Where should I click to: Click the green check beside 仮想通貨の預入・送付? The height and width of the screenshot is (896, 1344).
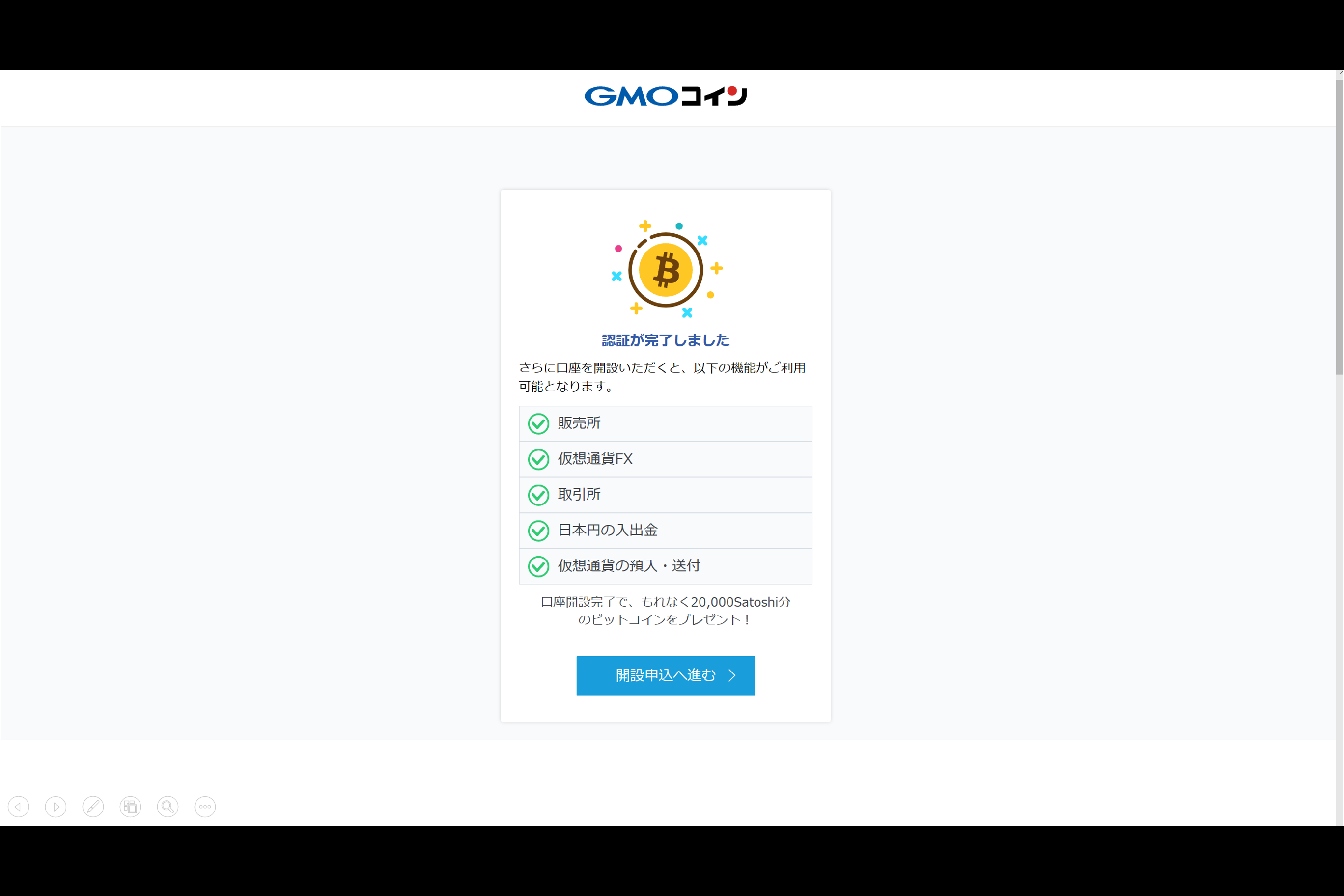coord(538,566)
